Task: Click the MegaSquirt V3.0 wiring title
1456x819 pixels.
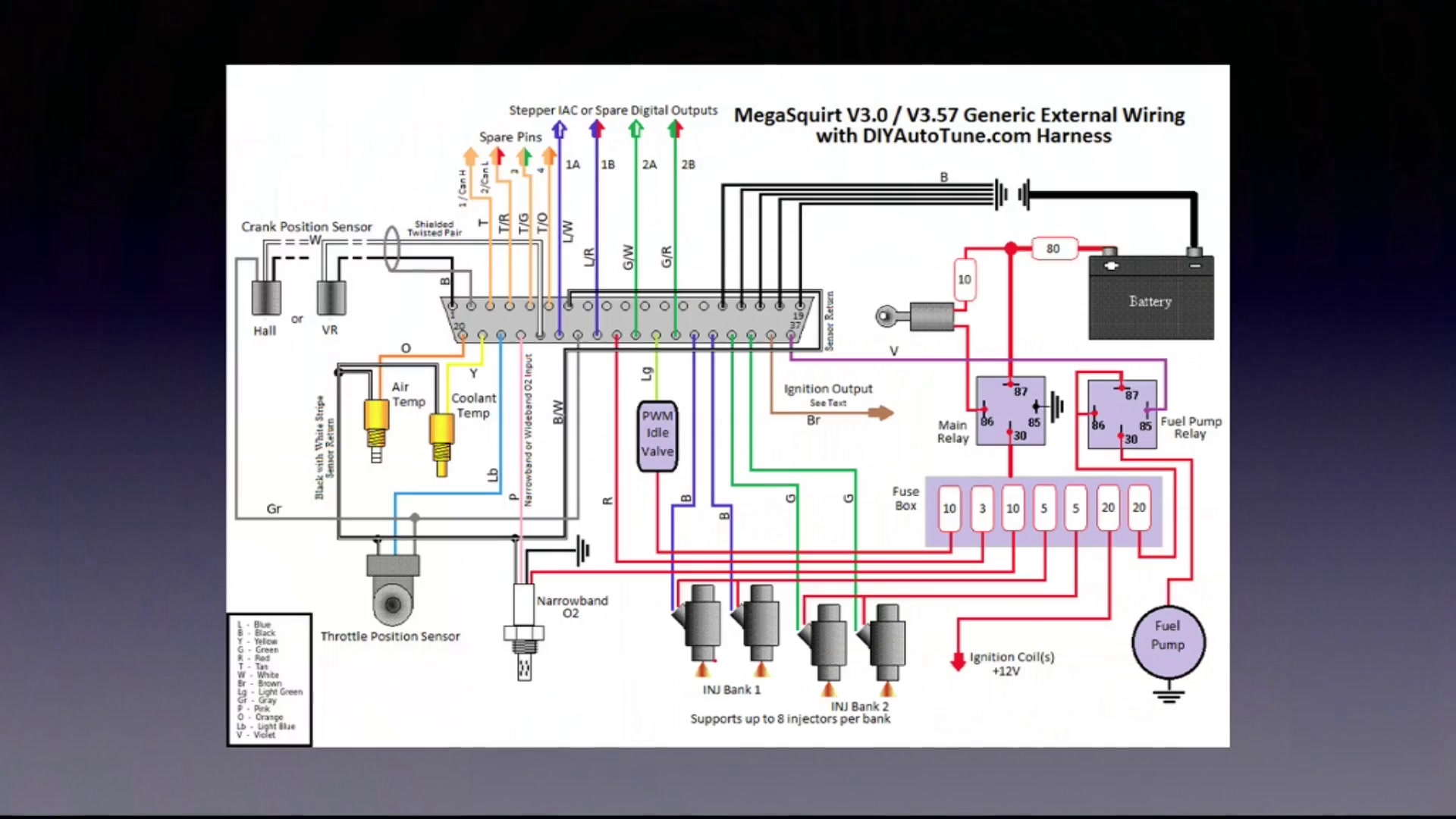Action: [x=960, y=125]
